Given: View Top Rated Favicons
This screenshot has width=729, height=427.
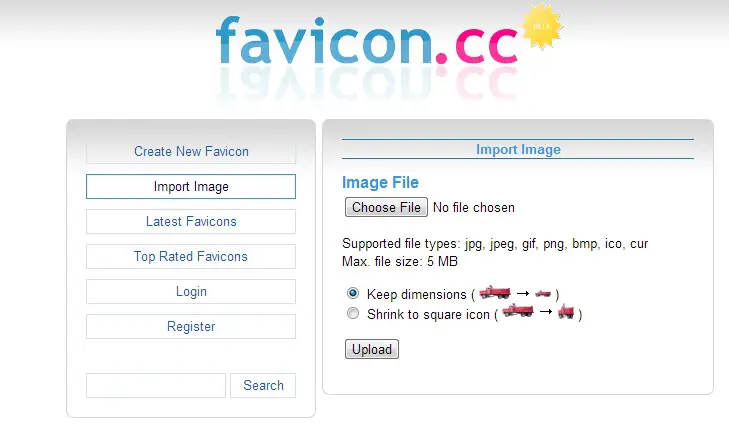Looking at the screenshot, I should pos(191,256).
